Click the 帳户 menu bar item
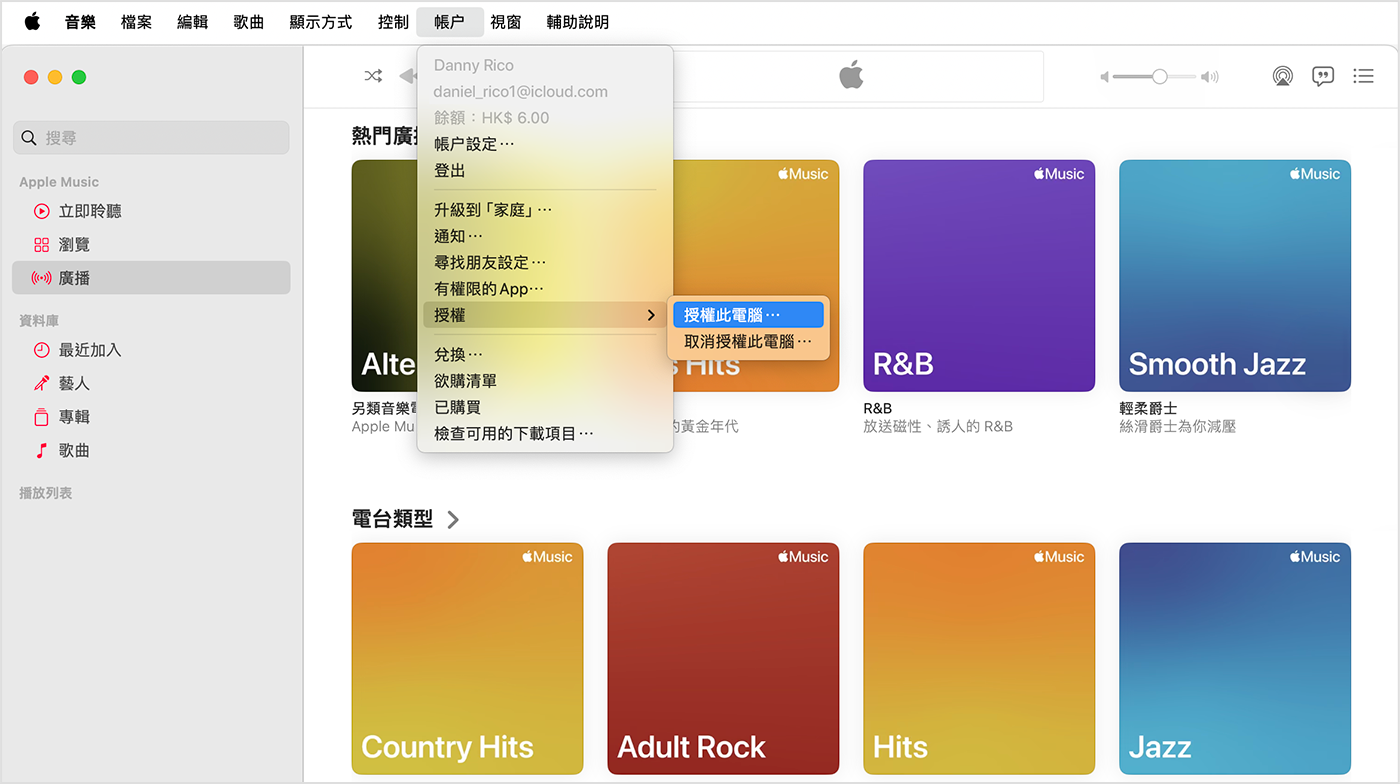The height and width of the screenshot is (784, 1400). coord(449,22)
